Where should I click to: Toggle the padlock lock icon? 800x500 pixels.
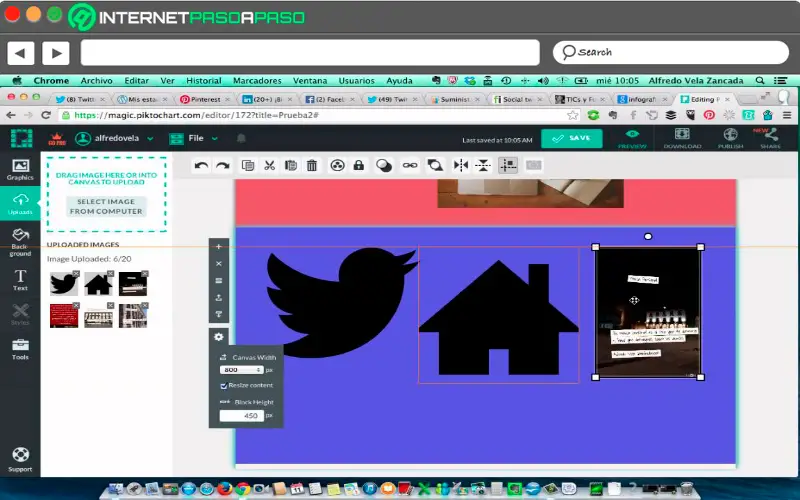pyautogui.click(x=359, y=165)
